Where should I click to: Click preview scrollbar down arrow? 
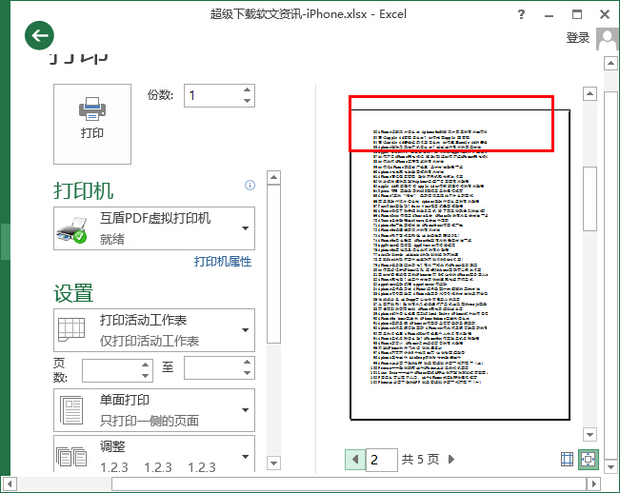point(590,434)
